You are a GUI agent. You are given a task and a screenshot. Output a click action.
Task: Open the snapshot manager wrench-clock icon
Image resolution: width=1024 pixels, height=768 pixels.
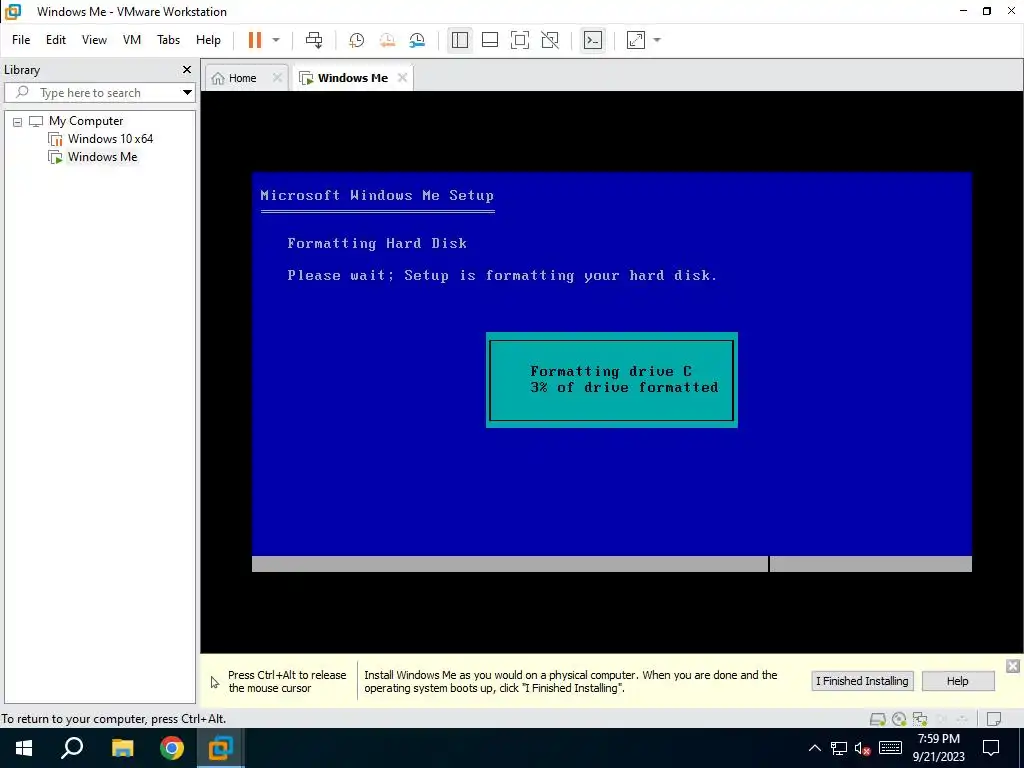[417, 40]
